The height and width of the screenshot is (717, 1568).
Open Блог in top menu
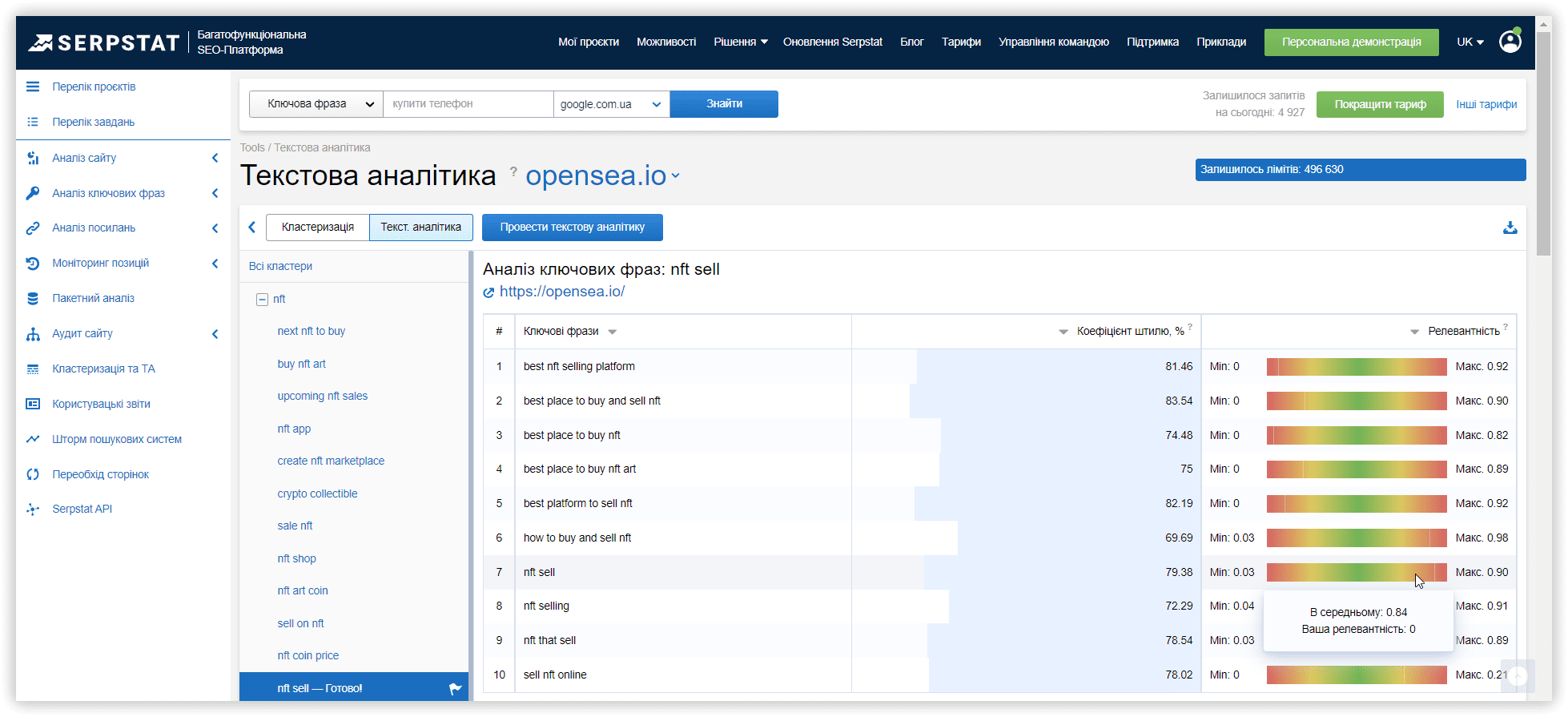click(x=912, y=42)
